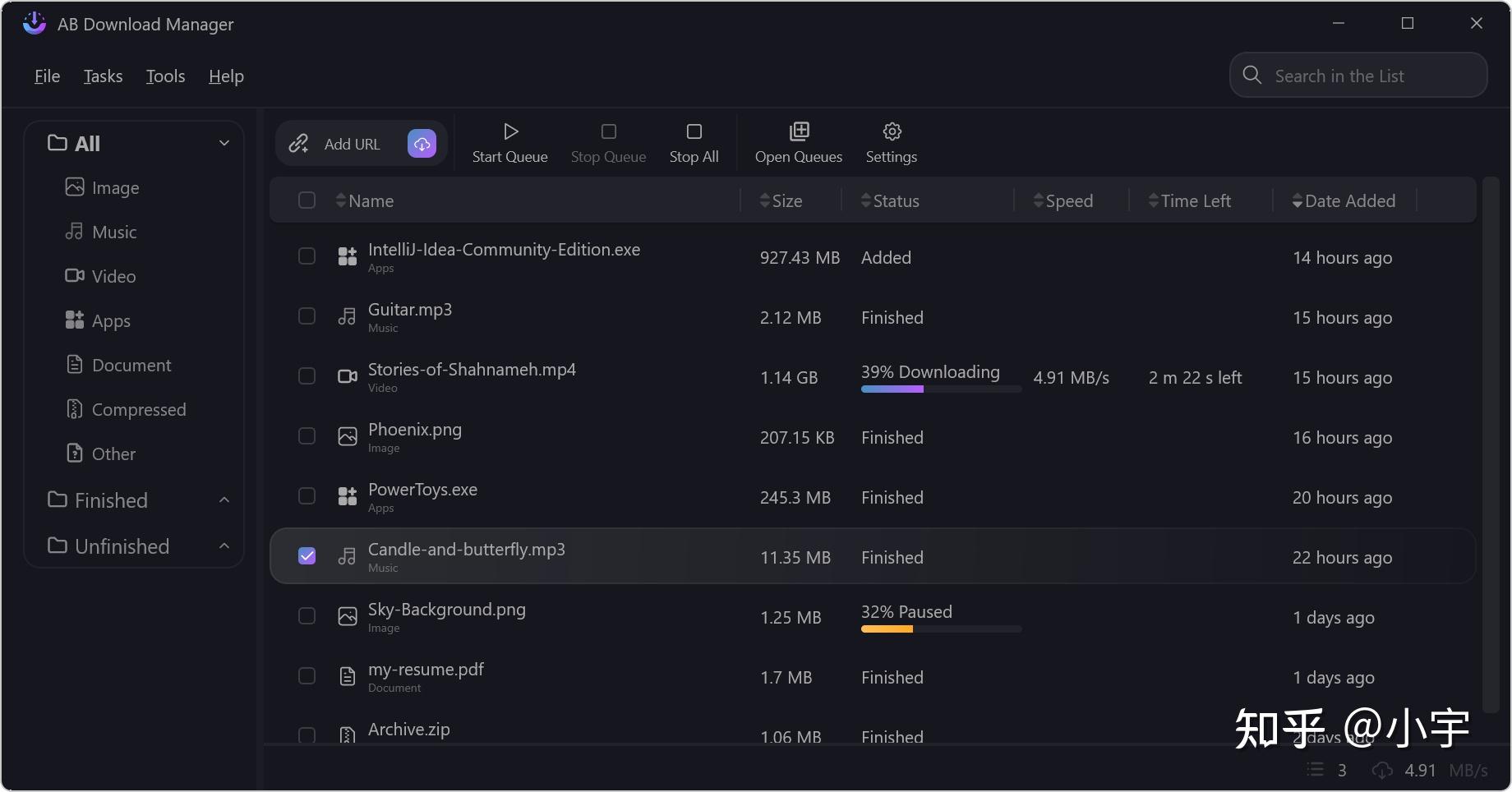Click the Start Queue play icon
1512x792 pixels.
tap(510, 131)
